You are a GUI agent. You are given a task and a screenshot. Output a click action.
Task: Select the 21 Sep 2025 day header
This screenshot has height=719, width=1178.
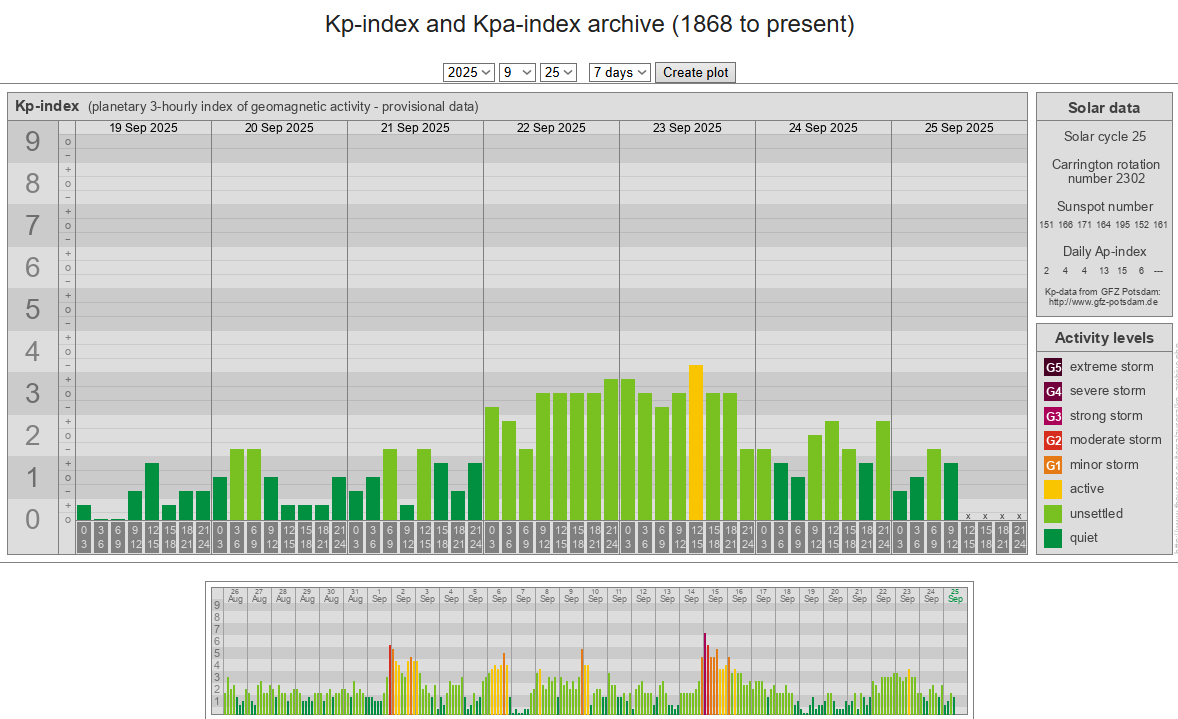pyautogui.click(x=415, y=128)
